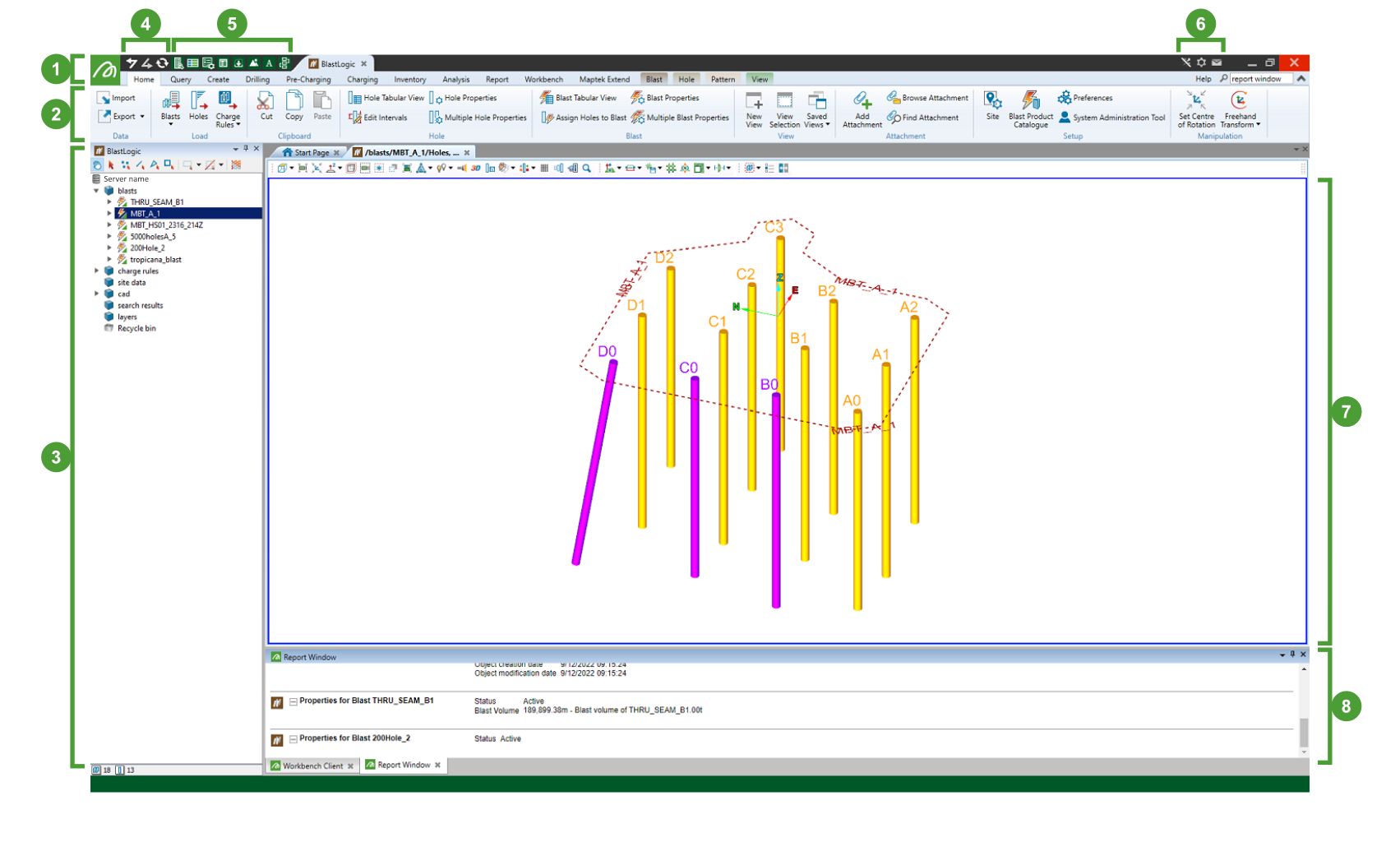Viewport: 1400px width, 847px height.
Task: Toggle the zoom magnifier in view toolbar
Action: [587, 169]
